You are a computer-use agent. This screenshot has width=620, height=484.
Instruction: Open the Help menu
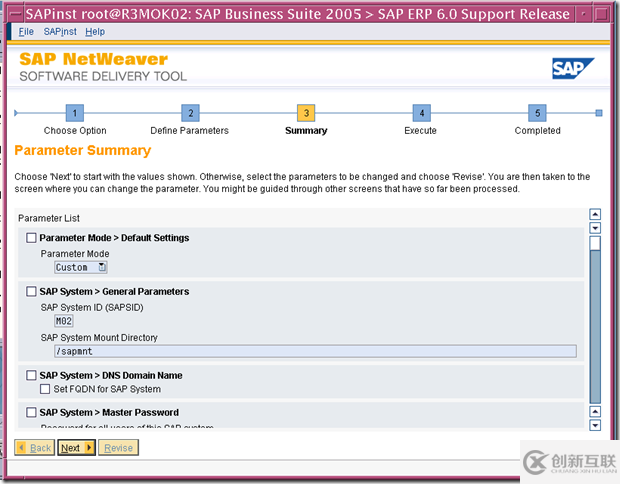[95, 32]
